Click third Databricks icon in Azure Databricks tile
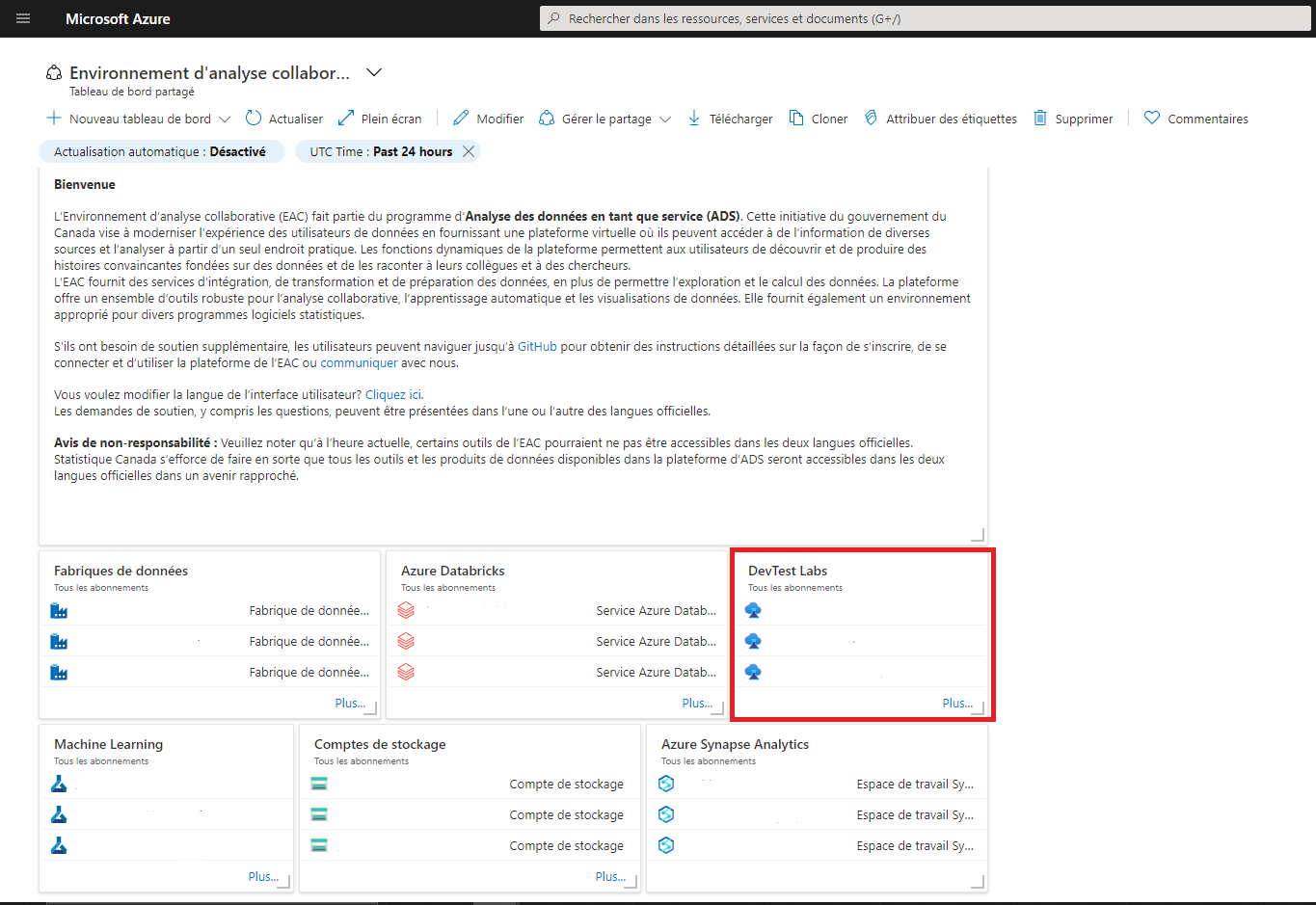1316x905 pixels. [406, 672]
